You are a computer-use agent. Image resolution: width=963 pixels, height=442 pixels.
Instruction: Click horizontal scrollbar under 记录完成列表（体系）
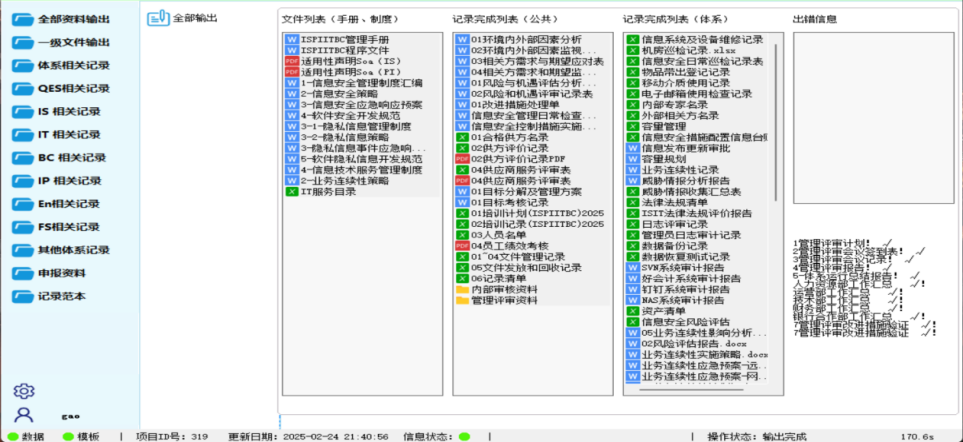(691, 389)
